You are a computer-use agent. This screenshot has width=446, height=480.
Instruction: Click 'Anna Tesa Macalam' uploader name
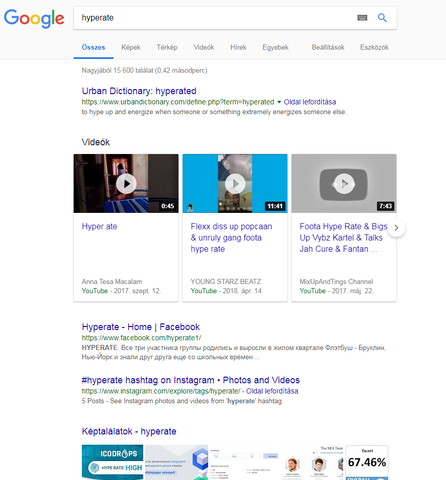(x=112, y=282)
